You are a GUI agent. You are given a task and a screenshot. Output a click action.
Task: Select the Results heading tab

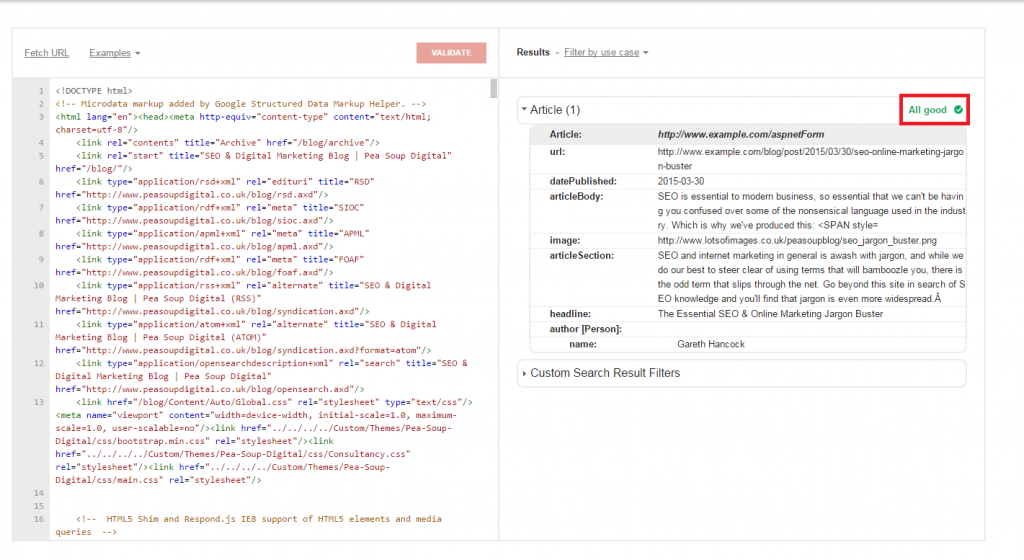click(x=533, y=52)
